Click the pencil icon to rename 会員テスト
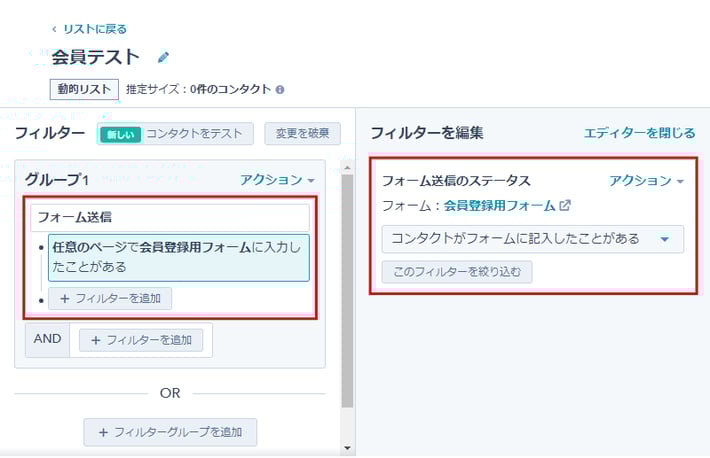710x458 pixels. 164,58
